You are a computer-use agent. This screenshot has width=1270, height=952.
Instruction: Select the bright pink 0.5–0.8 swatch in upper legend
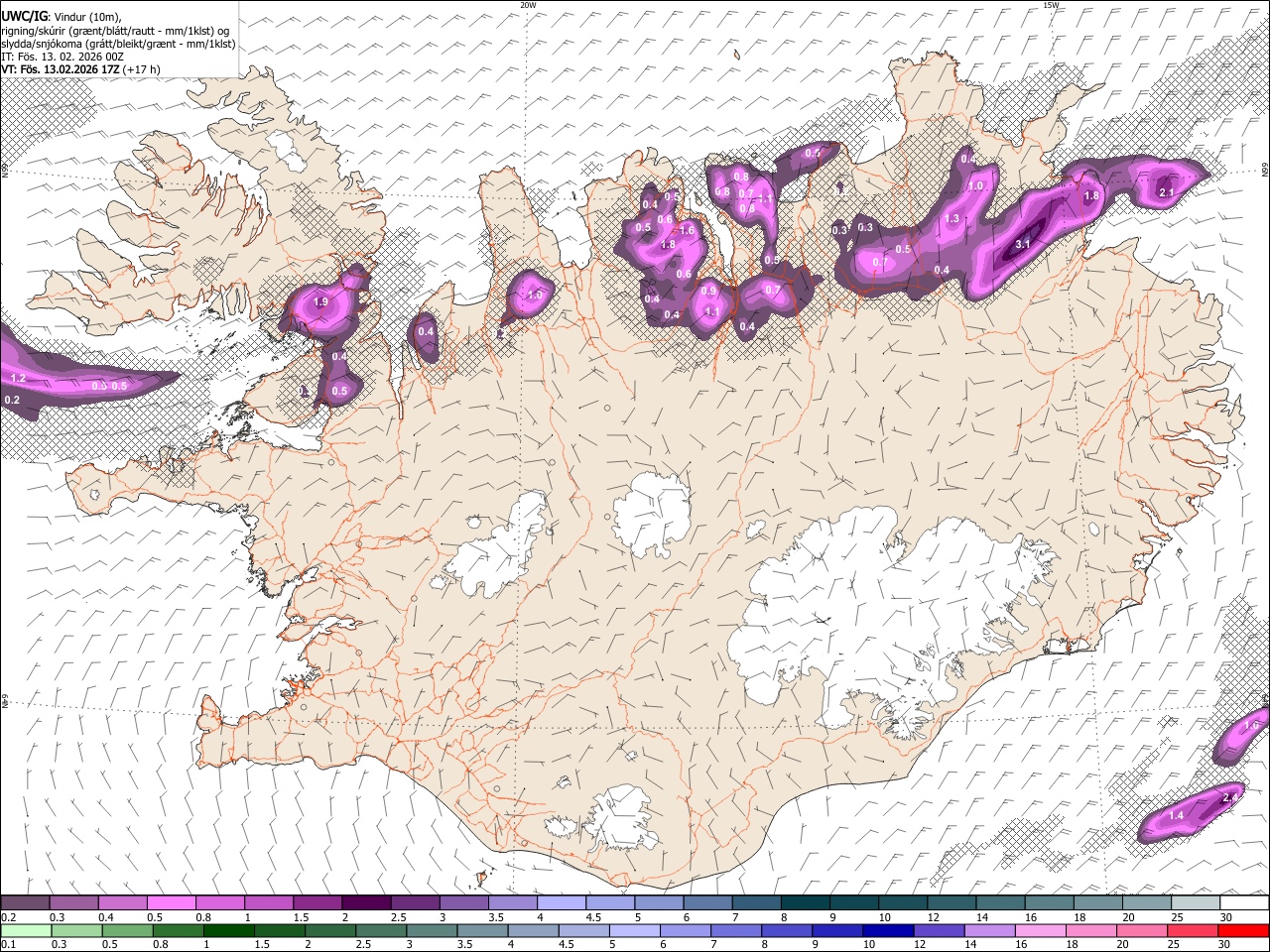171,903
